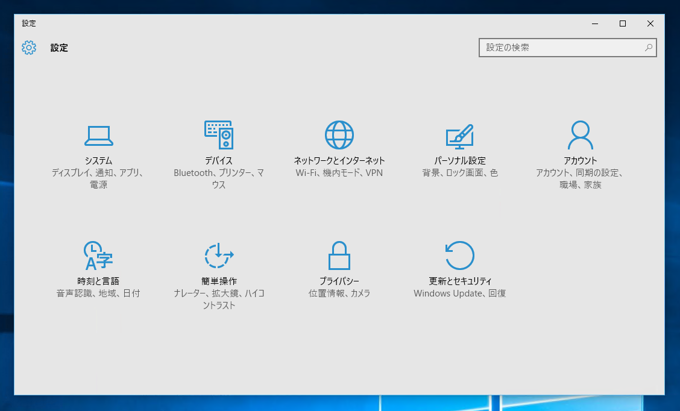Click description 'ディスプレイ、通知、アプリ、電源'

tap(98, 179)
